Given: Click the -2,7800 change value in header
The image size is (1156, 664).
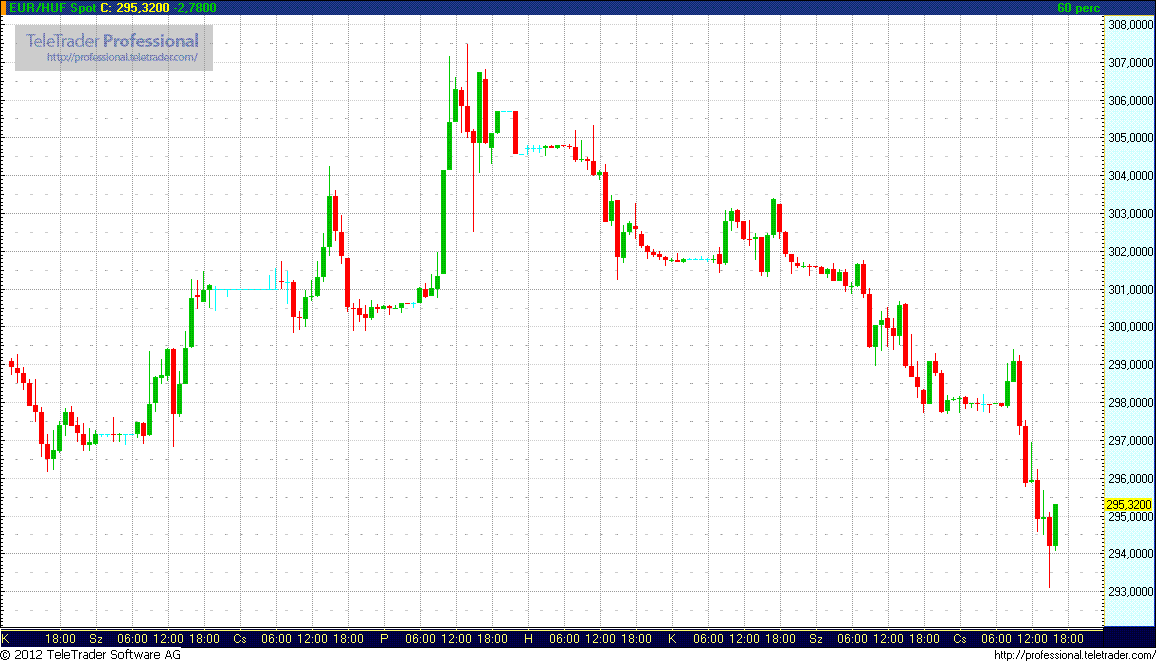Looking at the screenshot, I should point(195,7).
